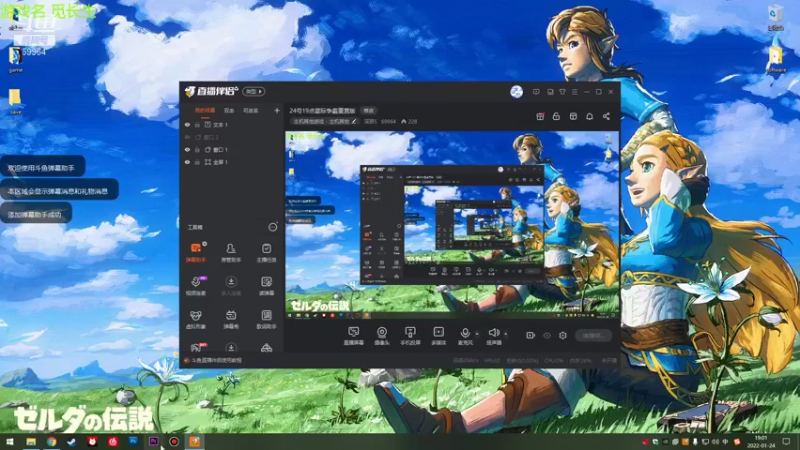The width and height of the screenshot is (800, 450).
Task: Open the 主播任务 streamer tasks tool
Action: click(x=266, y=253)
